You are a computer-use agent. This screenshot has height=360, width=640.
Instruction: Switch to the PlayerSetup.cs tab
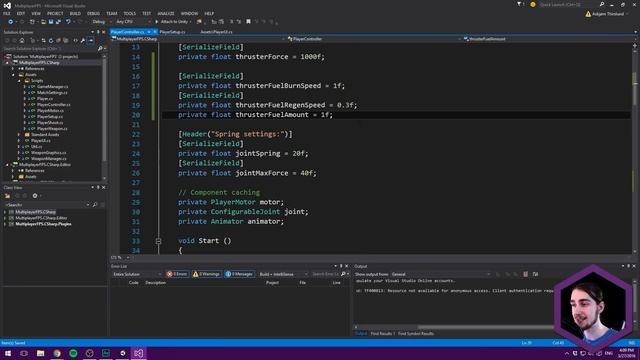(172, 32)
